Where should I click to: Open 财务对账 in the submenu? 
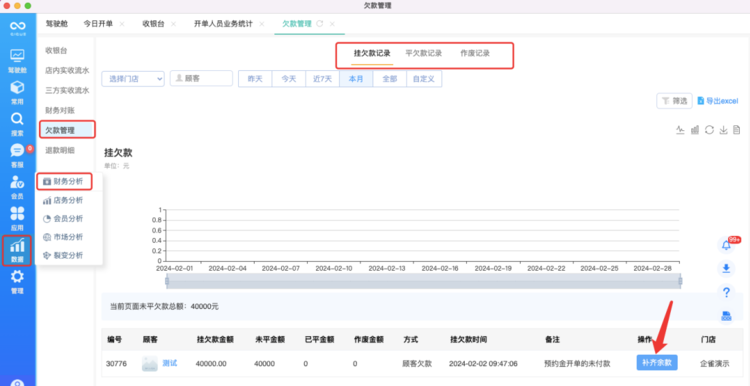60,110
